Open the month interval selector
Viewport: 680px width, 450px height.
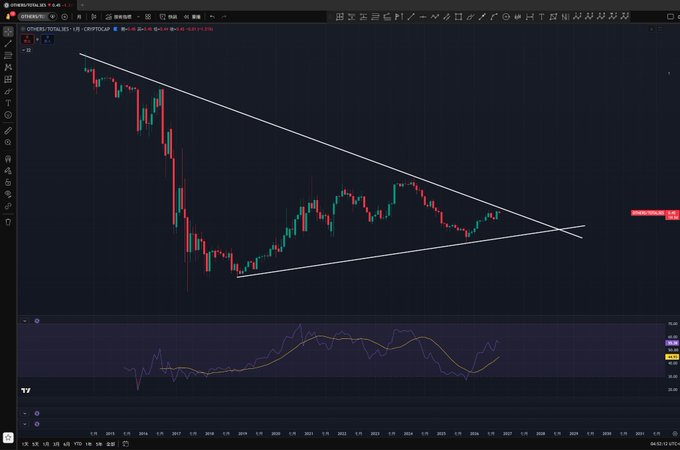point(79,16)
